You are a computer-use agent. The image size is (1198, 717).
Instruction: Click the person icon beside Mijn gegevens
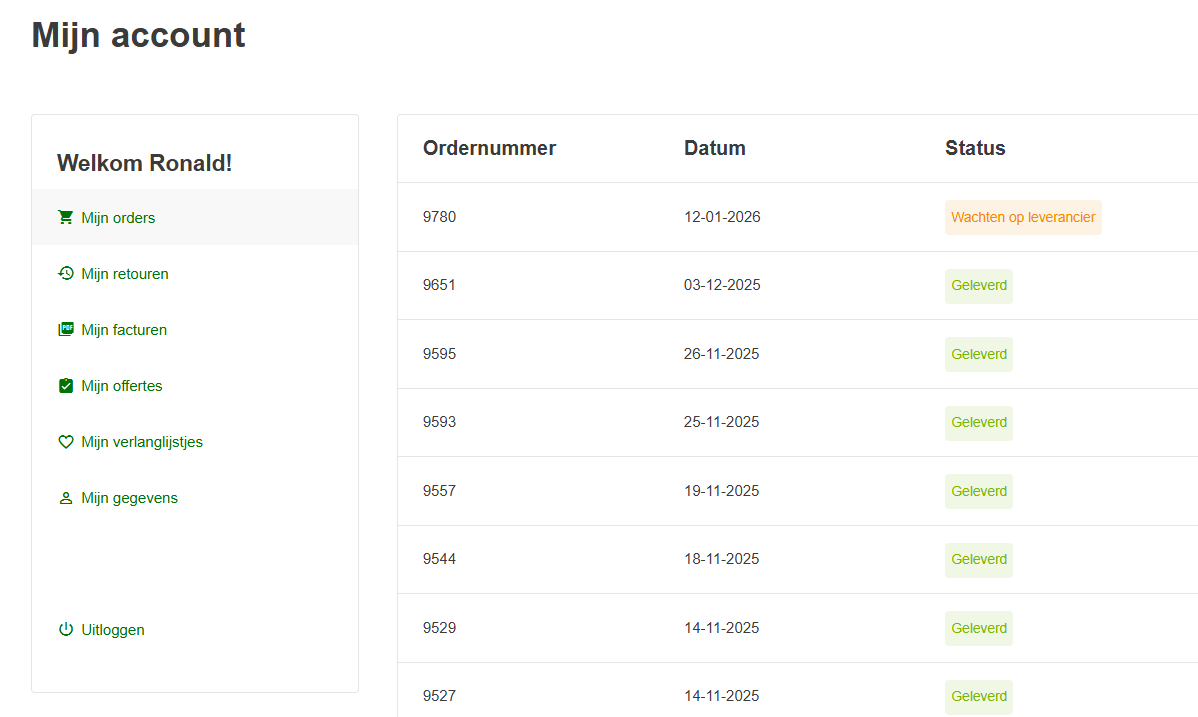point(66,498)
